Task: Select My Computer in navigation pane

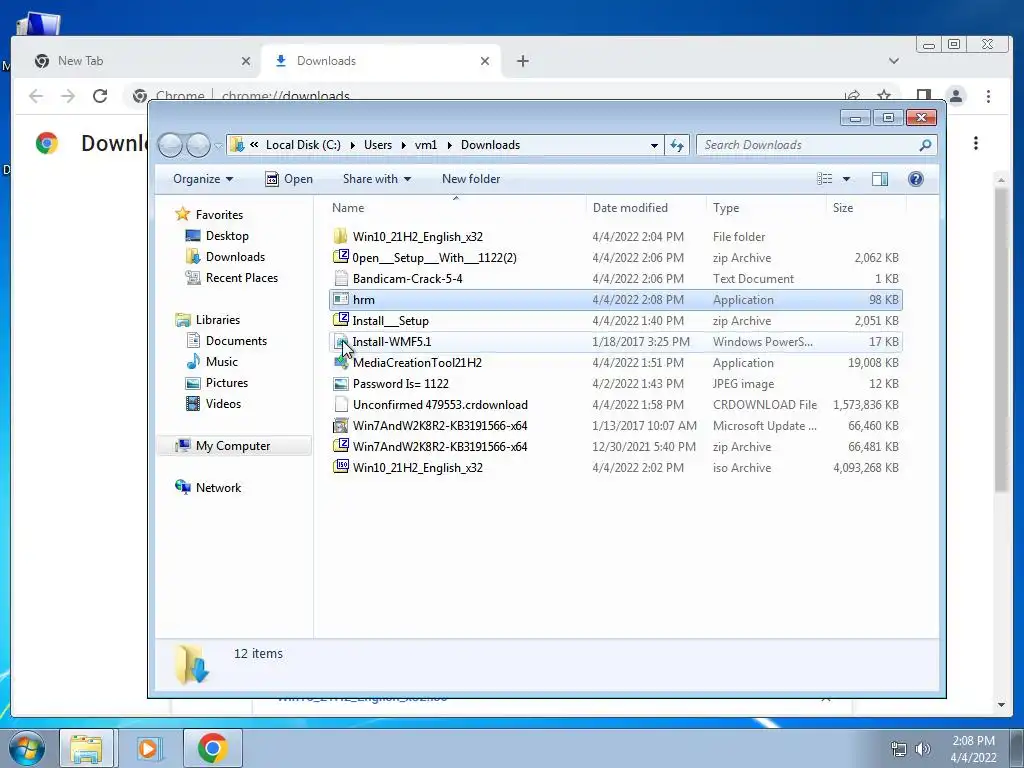Action: pyautogui.click(x=232, y=445)
